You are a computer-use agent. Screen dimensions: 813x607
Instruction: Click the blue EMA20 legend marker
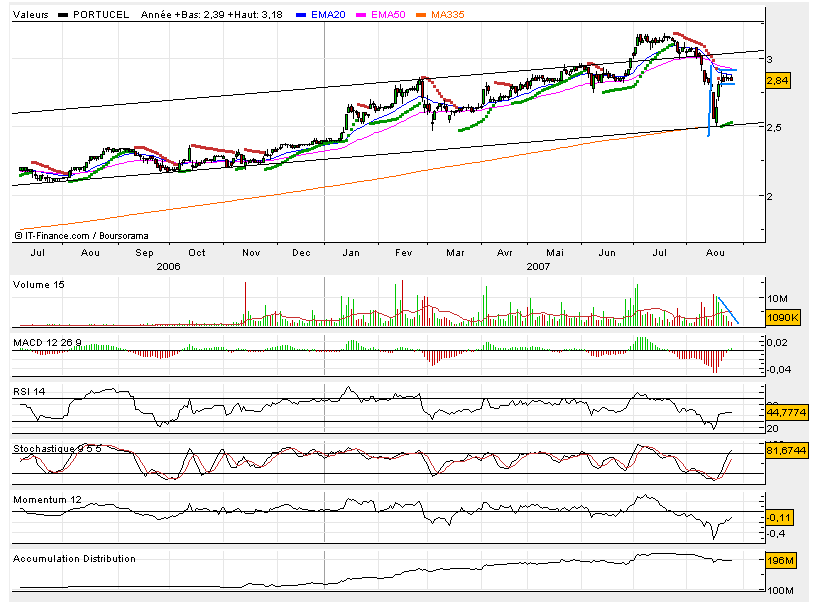300,17
